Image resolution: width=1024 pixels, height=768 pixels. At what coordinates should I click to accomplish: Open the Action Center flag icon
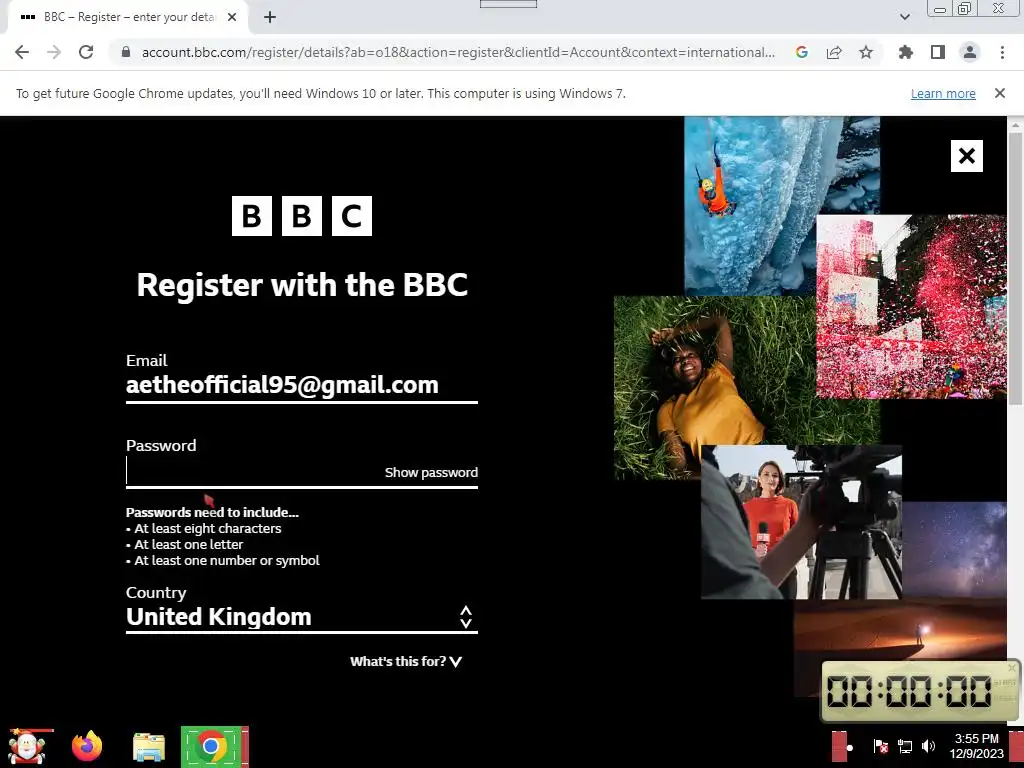click(x=880, y=746)
